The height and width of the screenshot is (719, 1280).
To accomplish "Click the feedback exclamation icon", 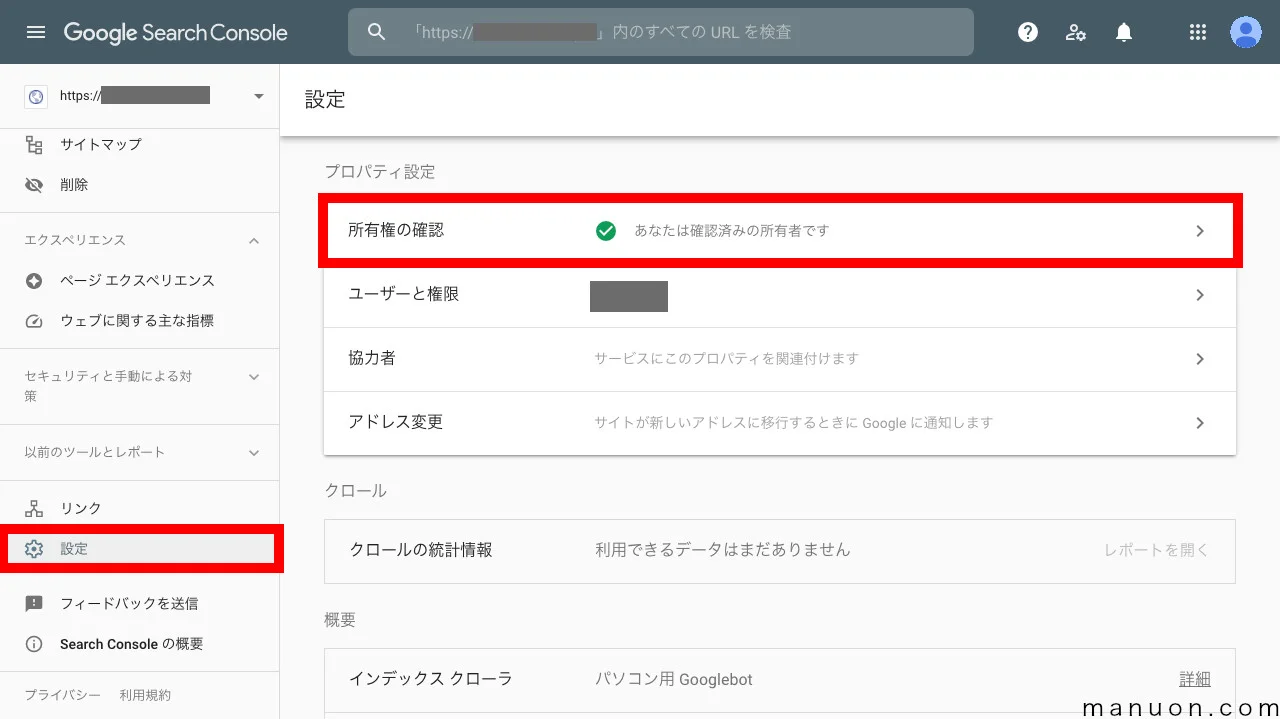I will click(34, 603).
